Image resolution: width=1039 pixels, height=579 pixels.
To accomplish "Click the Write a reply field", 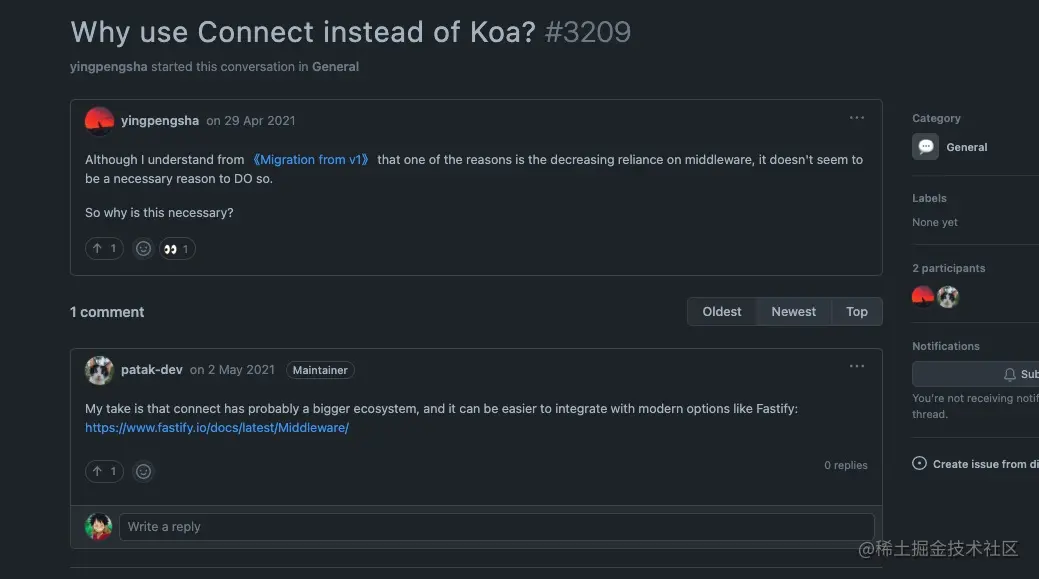I will tap(496, 527).
